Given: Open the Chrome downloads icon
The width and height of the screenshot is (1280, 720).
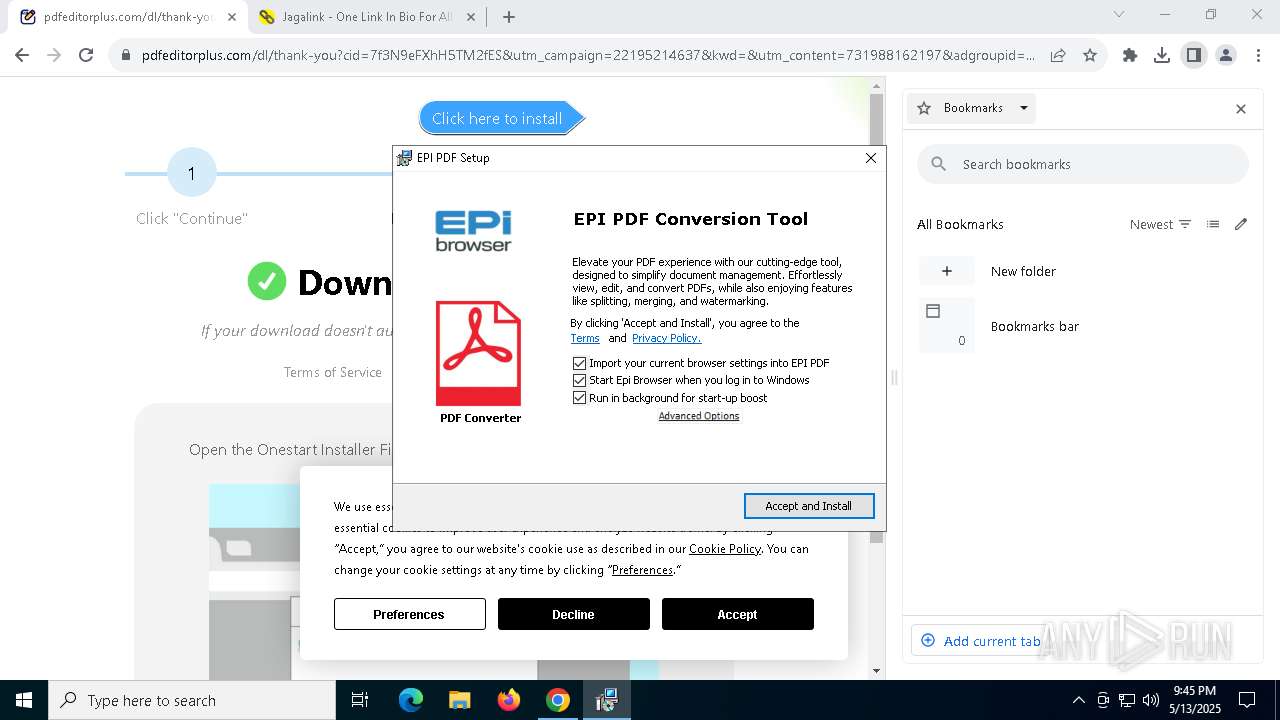Looking at the screenshot, I should click(1162, 55).
